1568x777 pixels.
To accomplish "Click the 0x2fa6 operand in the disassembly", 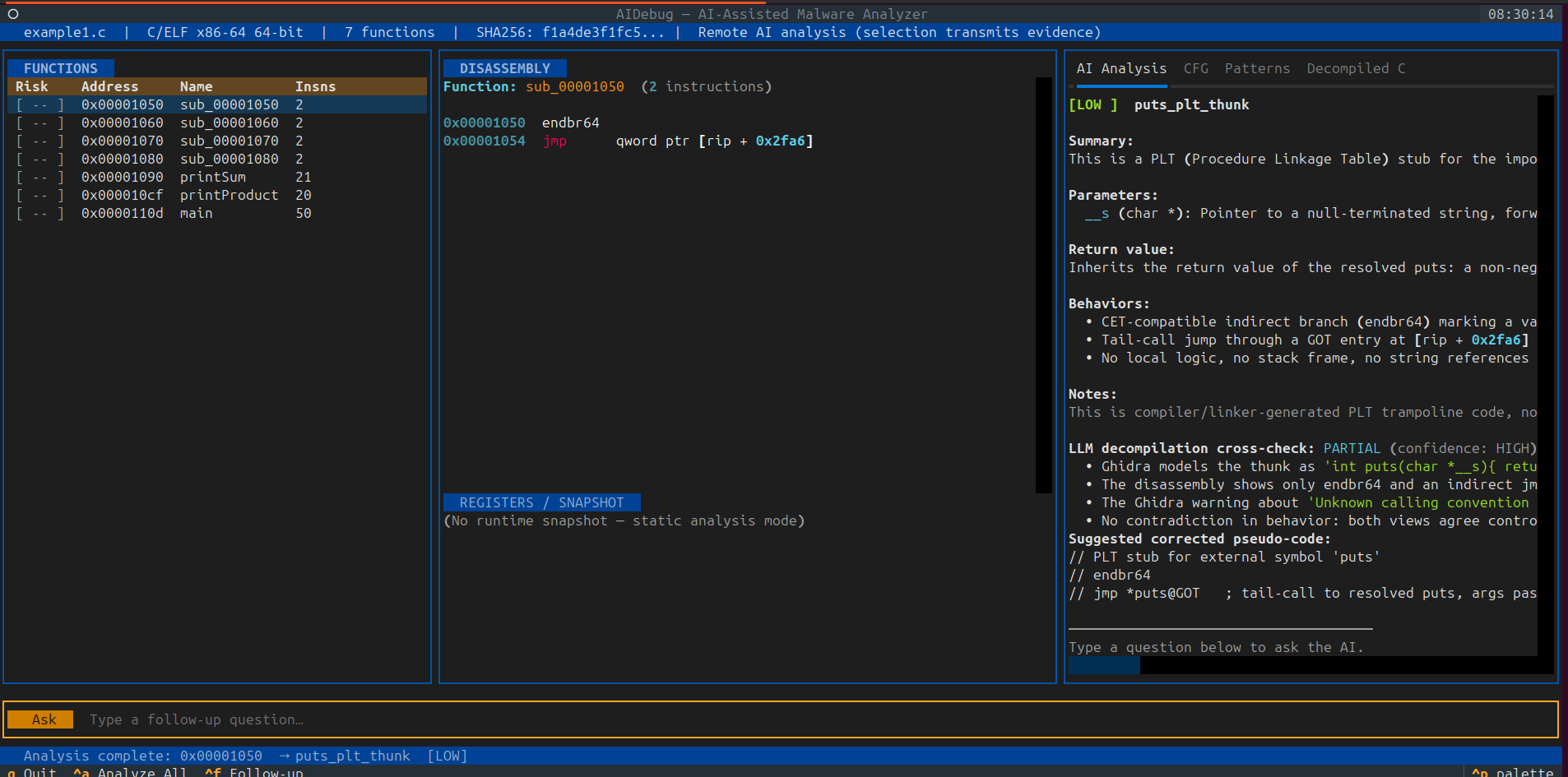I will [780, 141].
